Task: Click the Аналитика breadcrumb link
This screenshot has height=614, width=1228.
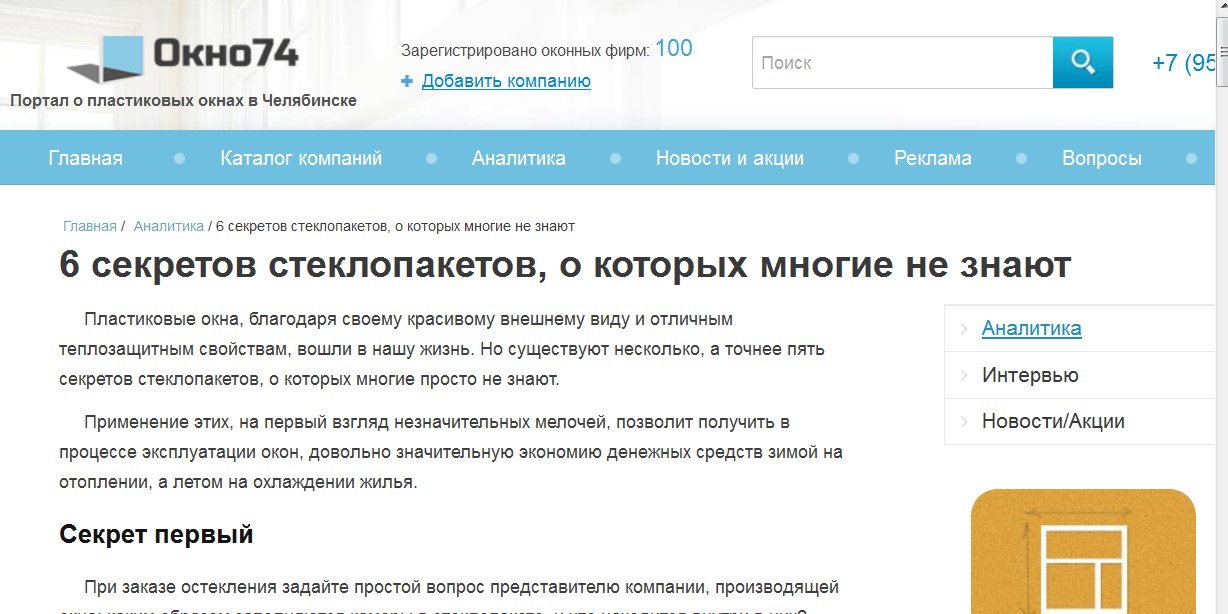Action: coord(169,227)
